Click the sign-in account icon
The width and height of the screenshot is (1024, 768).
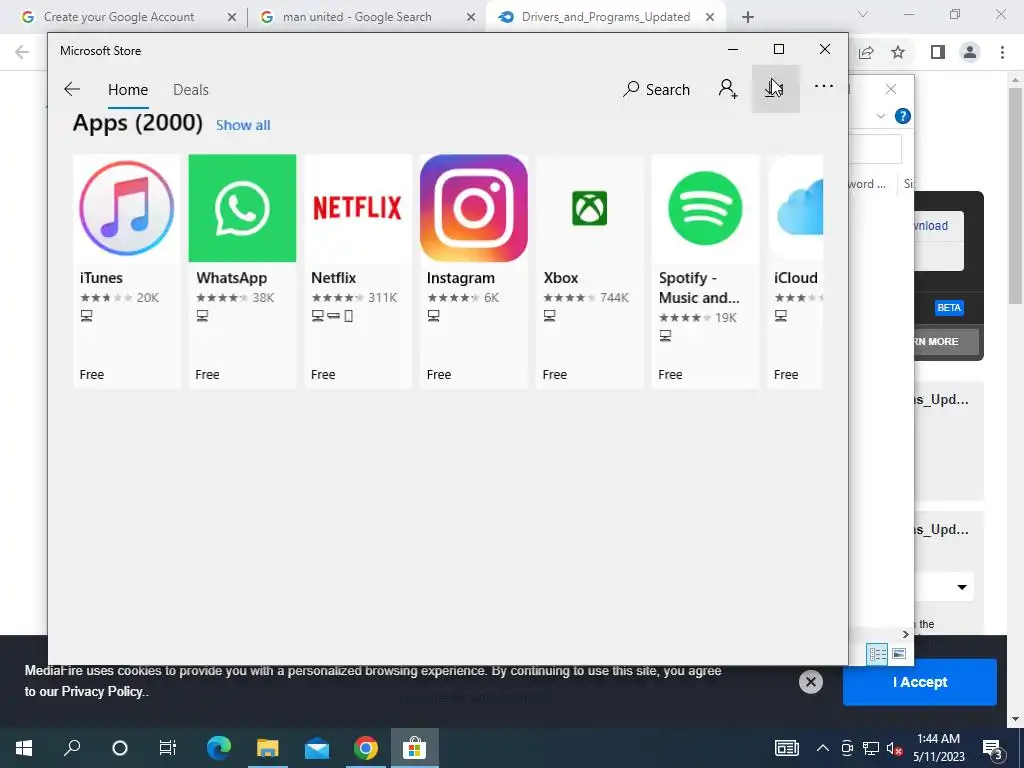(728, 89)
